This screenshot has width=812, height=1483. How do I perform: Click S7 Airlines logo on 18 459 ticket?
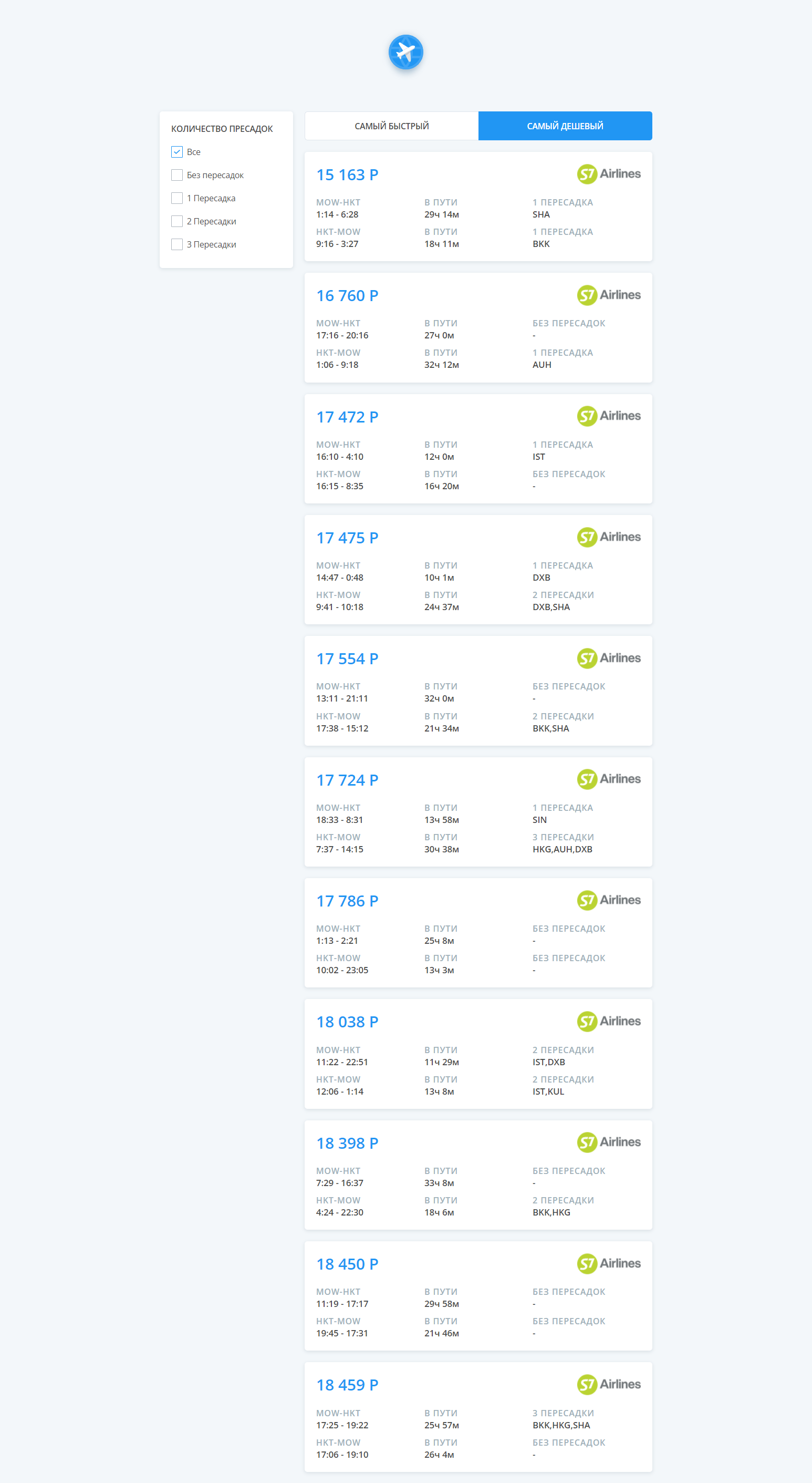click(609, 1385)
